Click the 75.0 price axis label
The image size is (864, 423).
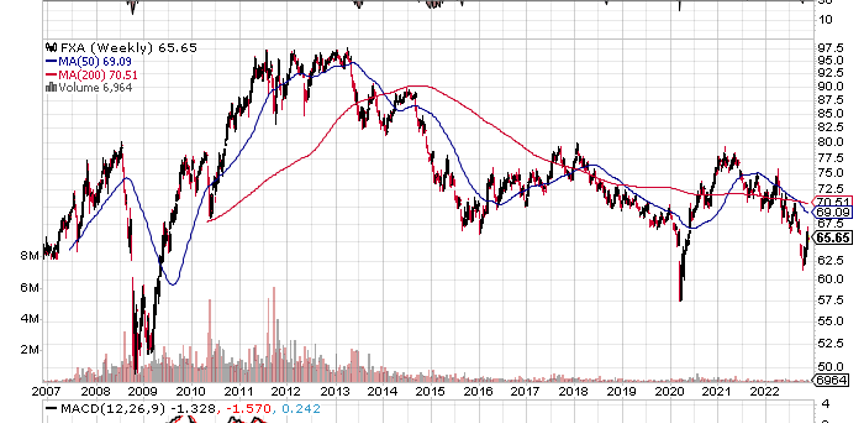tap(830, 172)
